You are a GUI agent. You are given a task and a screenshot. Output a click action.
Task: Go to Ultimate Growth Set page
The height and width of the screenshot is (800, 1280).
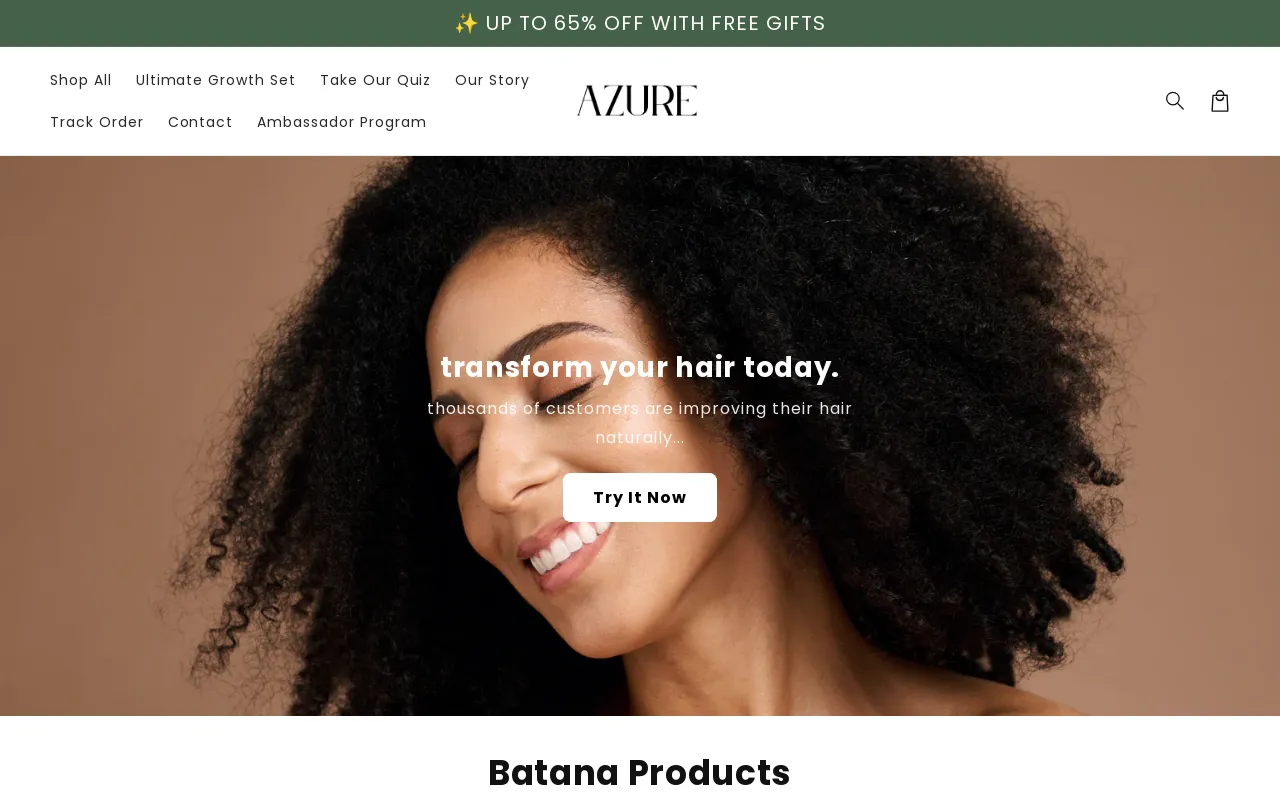(216, 80)
